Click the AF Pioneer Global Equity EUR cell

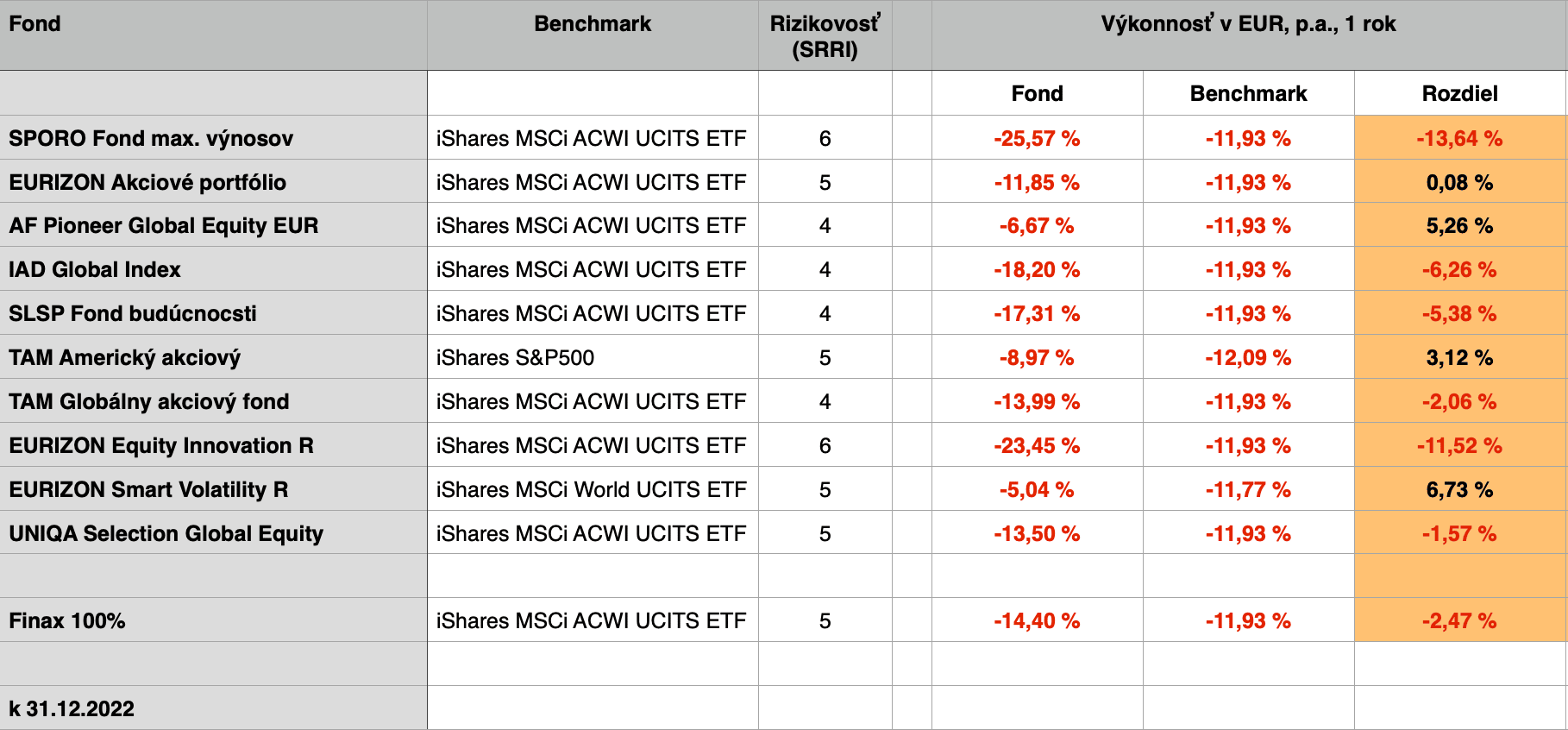164,226
